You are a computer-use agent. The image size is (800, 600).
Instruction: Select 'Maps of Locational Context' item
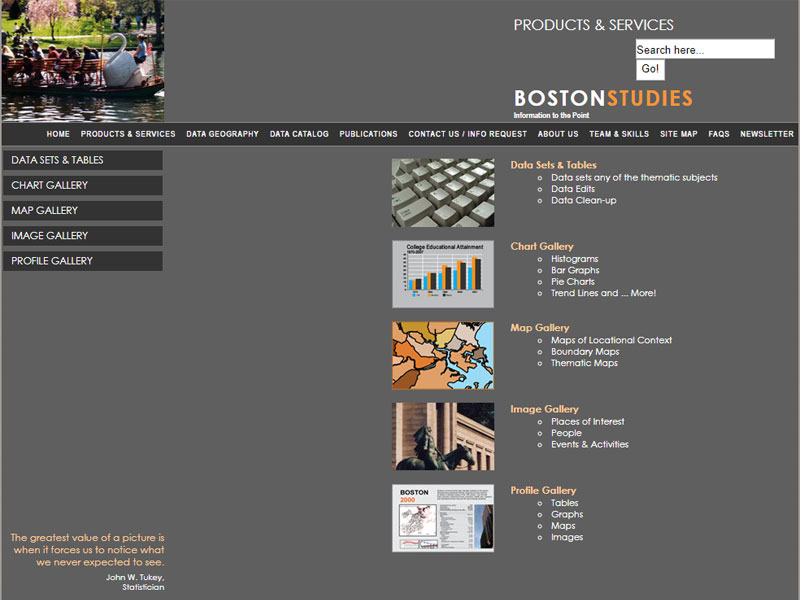[x=611, y=340]
